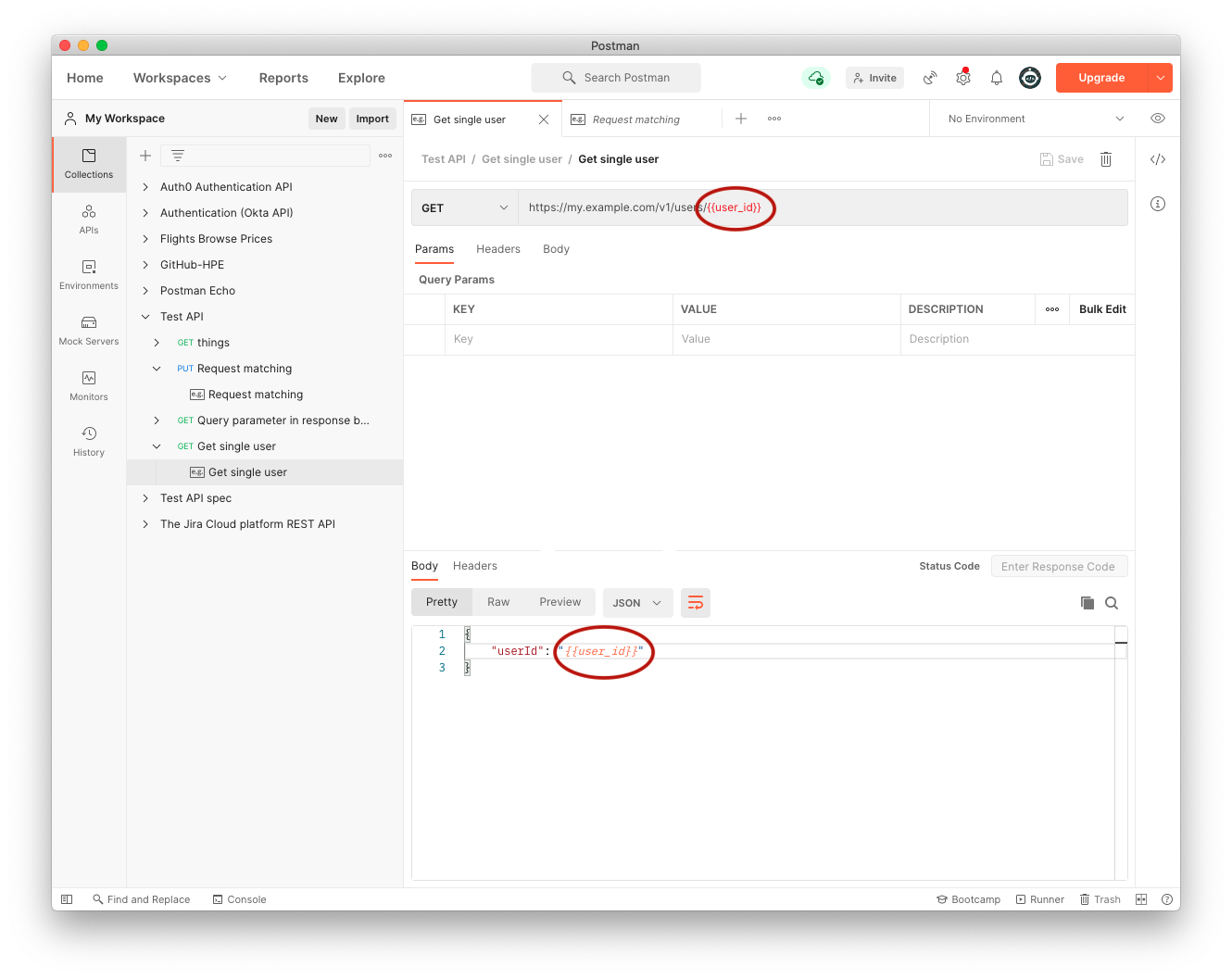The height and width of the screenshot is (979, 1232).
Task: Open the settings gear icon
Action: [x=963, y=78]
